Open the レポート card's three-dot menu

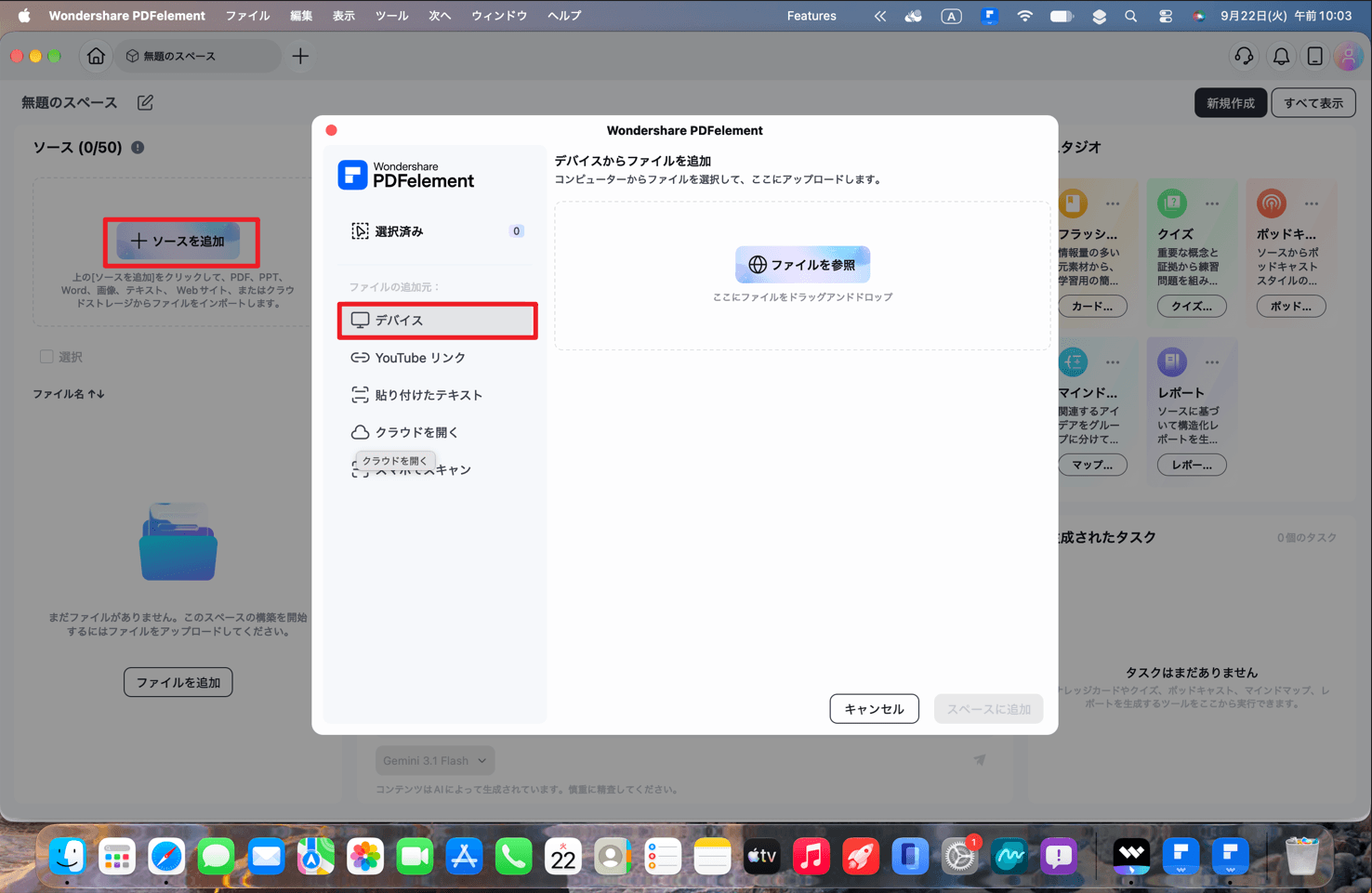(x=1212, y=362)
